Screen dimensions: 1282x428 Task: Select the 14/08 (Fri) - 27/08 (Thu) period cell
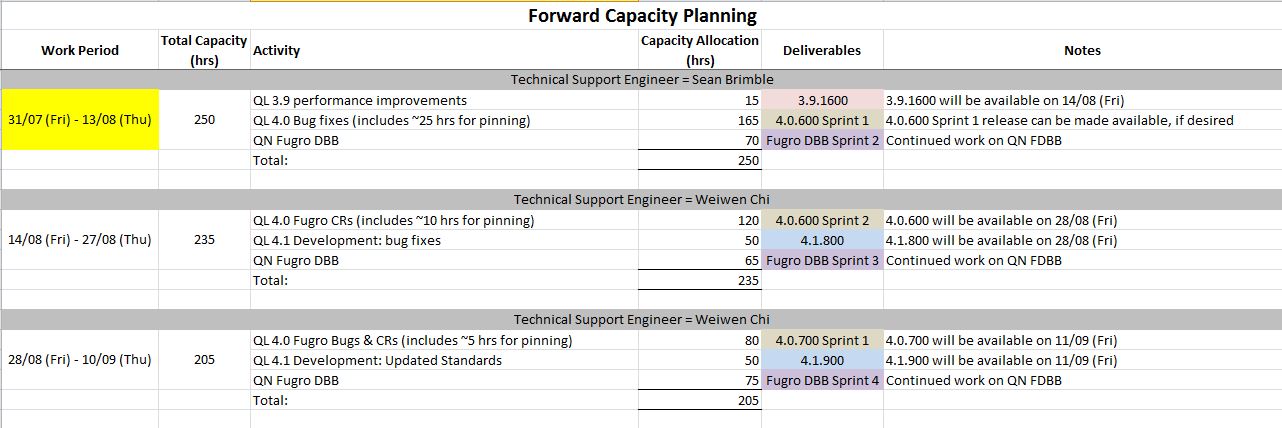[x=80, y=240]
